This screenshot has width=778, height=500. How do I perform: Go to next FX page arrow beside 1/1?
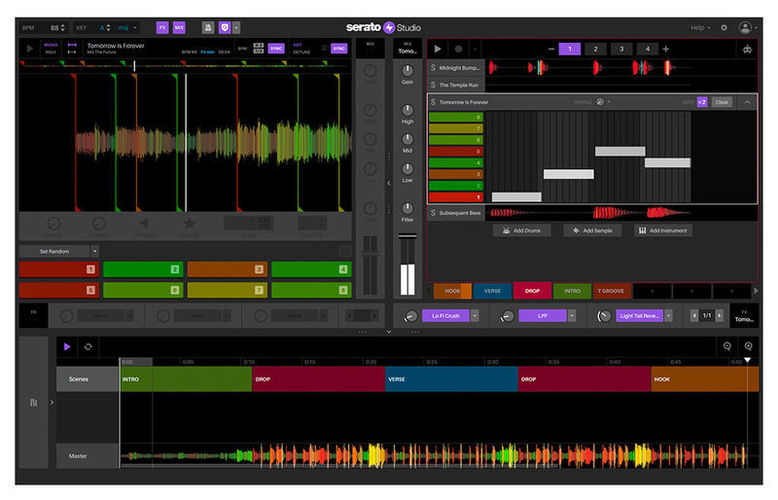(719, 316)
